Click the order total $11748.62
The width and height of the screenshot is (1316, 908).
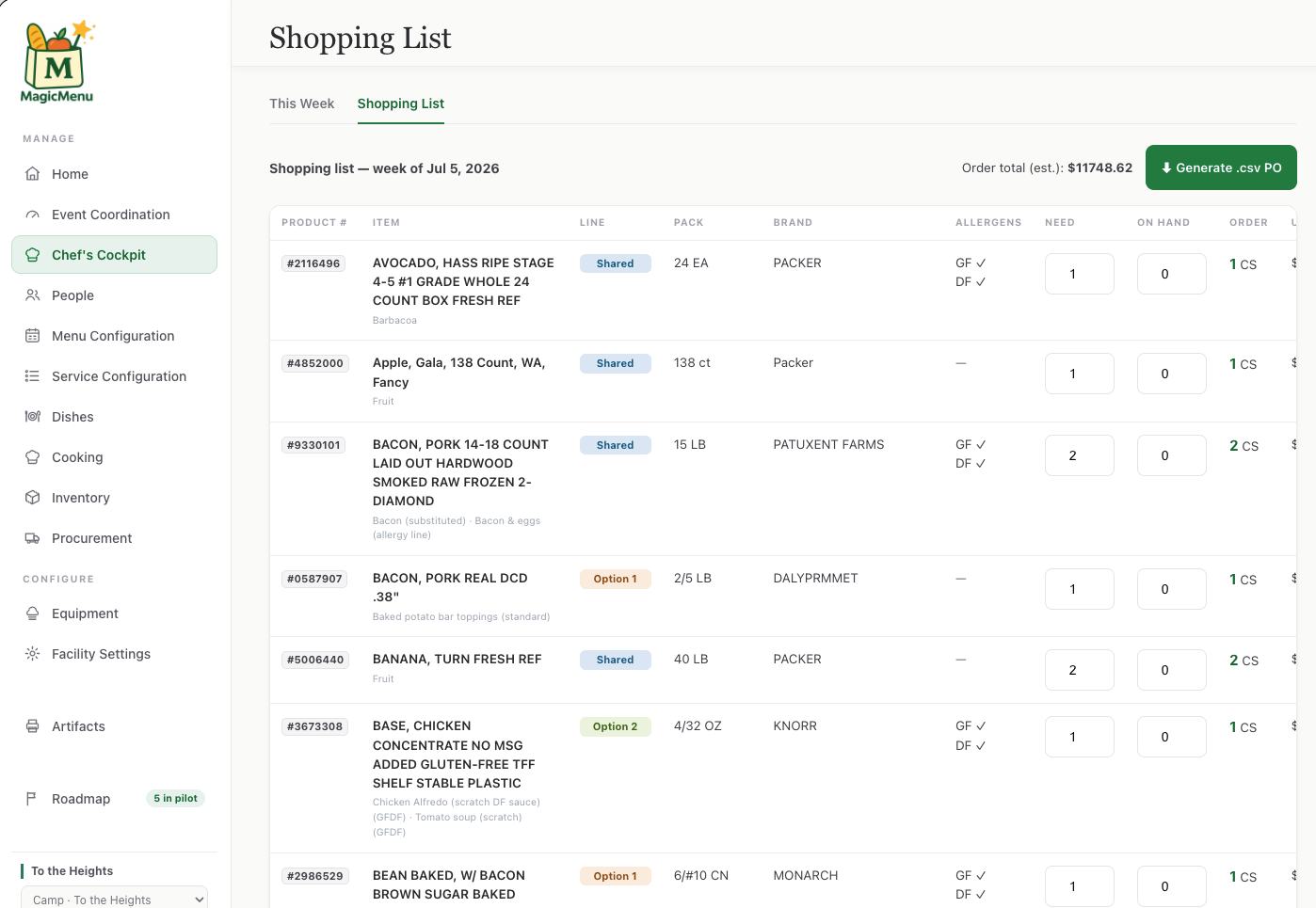(1099, 167)
